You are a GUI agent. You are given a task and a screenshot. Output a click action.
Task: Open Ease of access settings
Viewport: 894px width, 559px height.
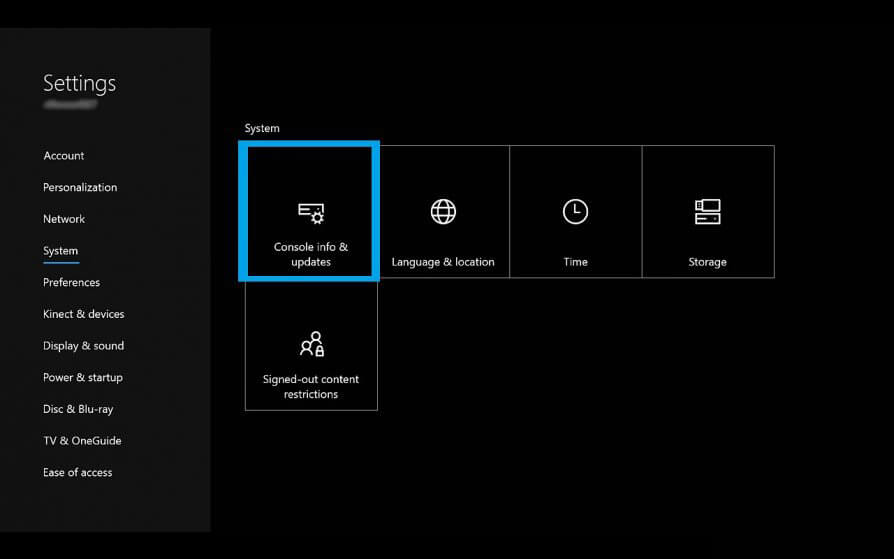point(78,472)
